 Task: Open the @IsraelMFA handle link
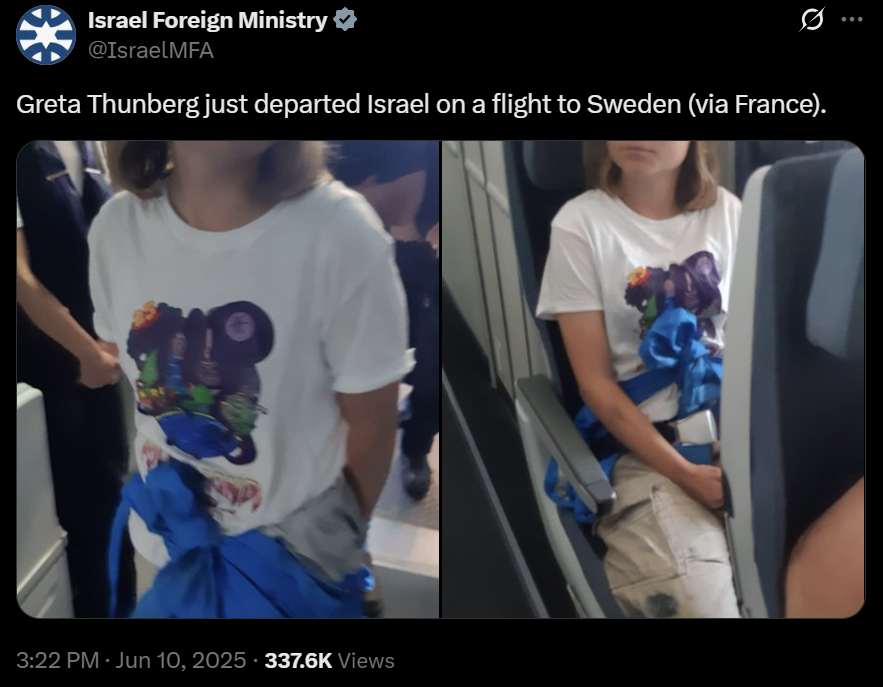(x=150, y=51)
